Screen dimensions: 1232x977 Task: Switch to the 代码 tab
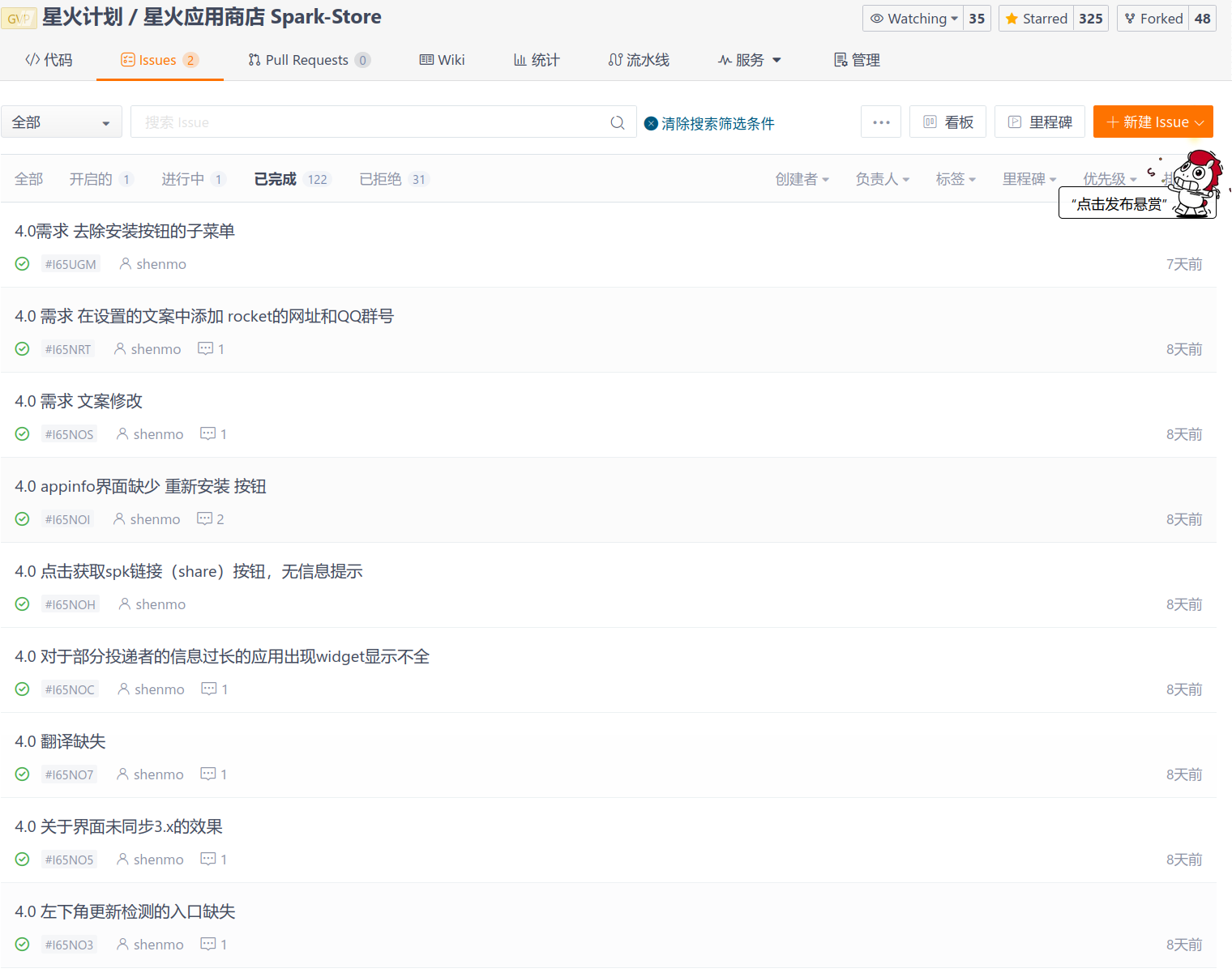click(49, 59)
